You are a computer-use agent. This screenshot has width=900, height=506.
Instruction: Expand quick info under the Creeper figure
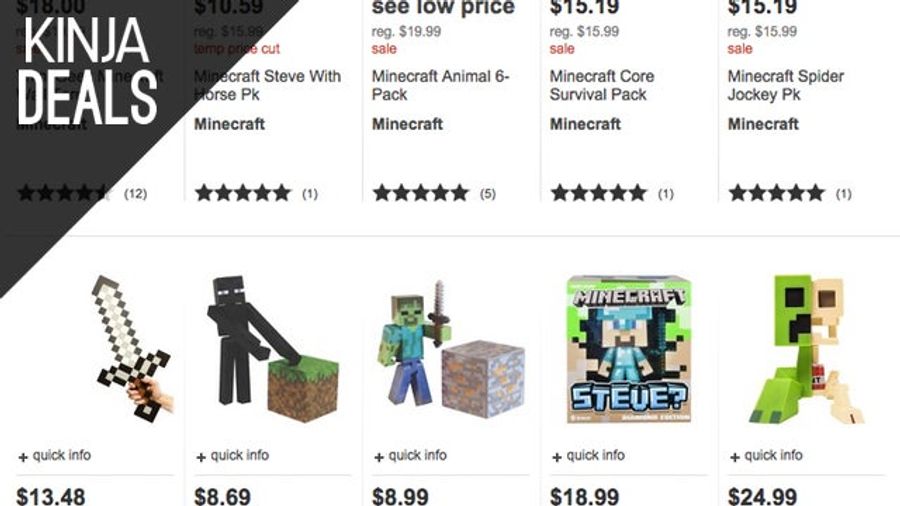coord(766,456)
